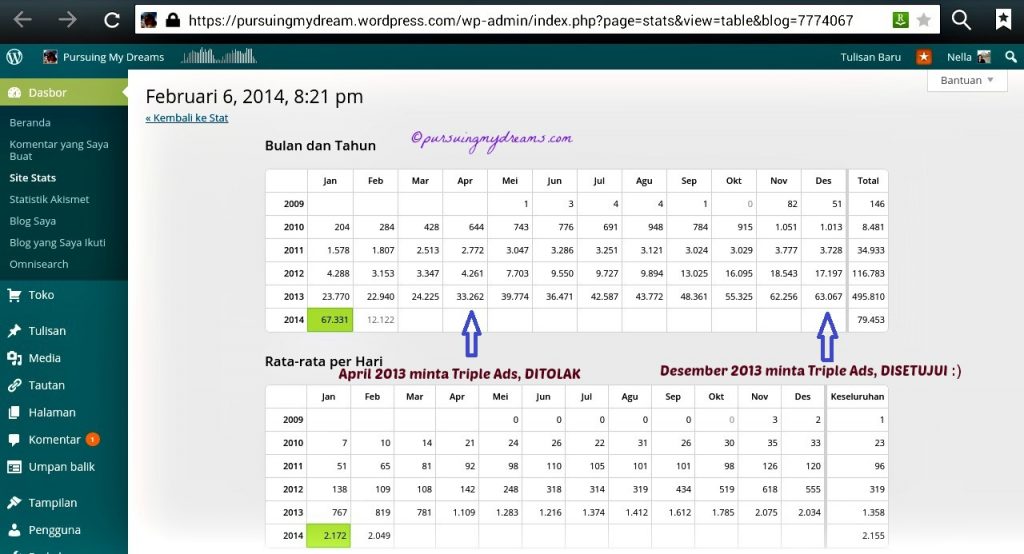Click the 2.049 Feb 2014 average cell
This screenshot has width=1024, height=554.
(373, 536)
